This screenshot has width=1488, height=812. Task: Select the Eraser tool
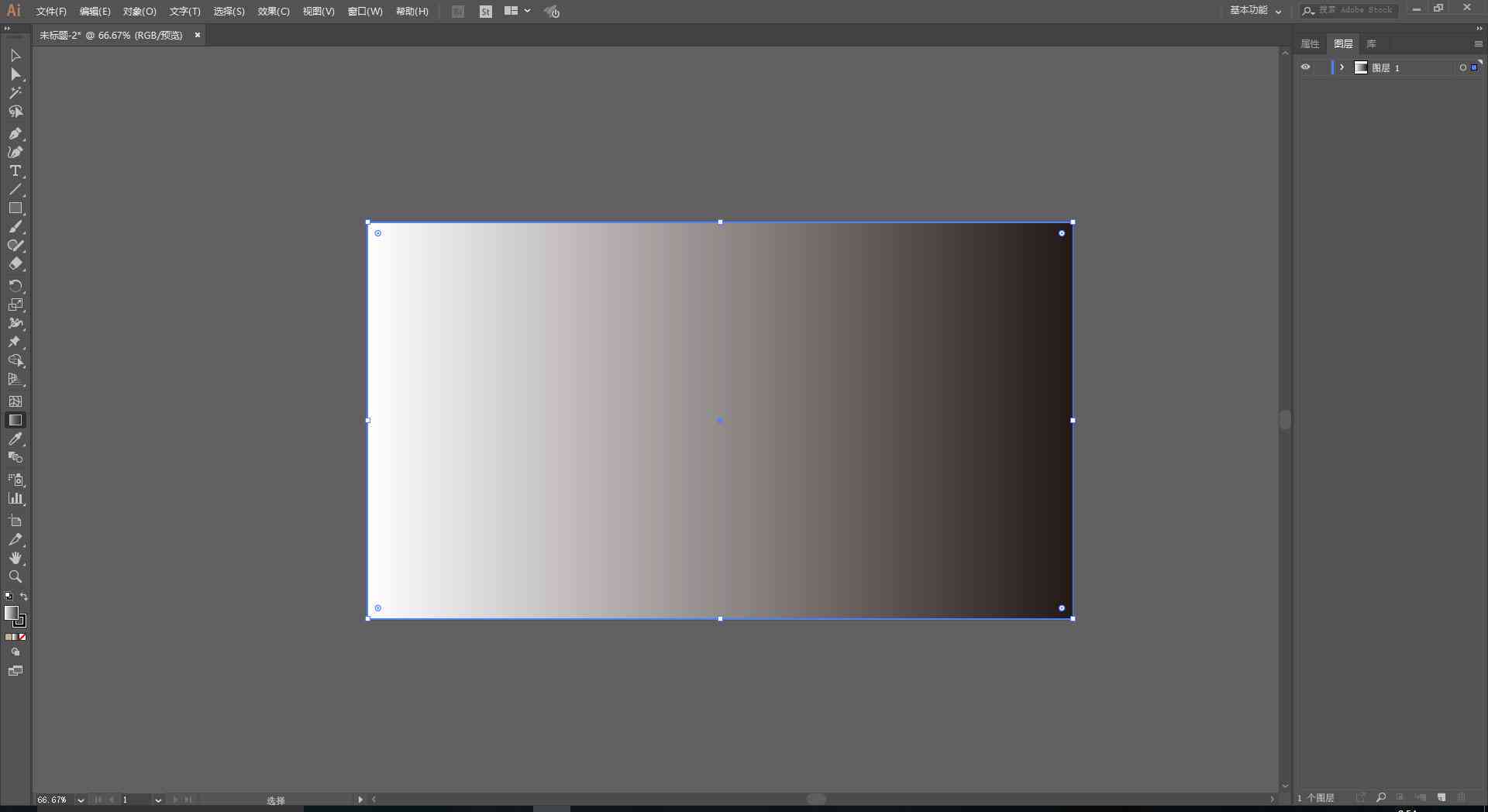15,264
